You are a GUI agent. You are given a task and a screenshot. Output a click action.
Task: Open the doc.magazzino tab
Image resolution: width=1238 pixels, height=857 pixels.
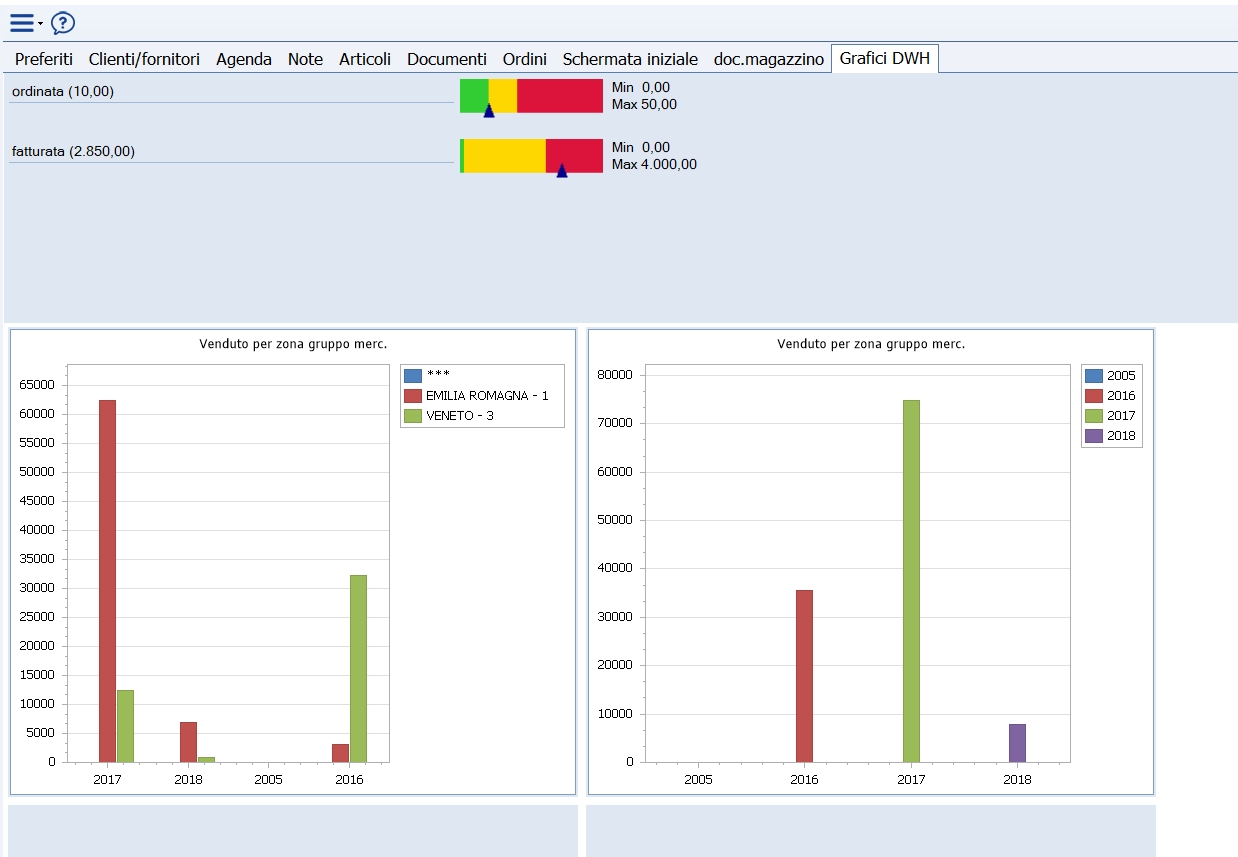(x=769, y=59)
